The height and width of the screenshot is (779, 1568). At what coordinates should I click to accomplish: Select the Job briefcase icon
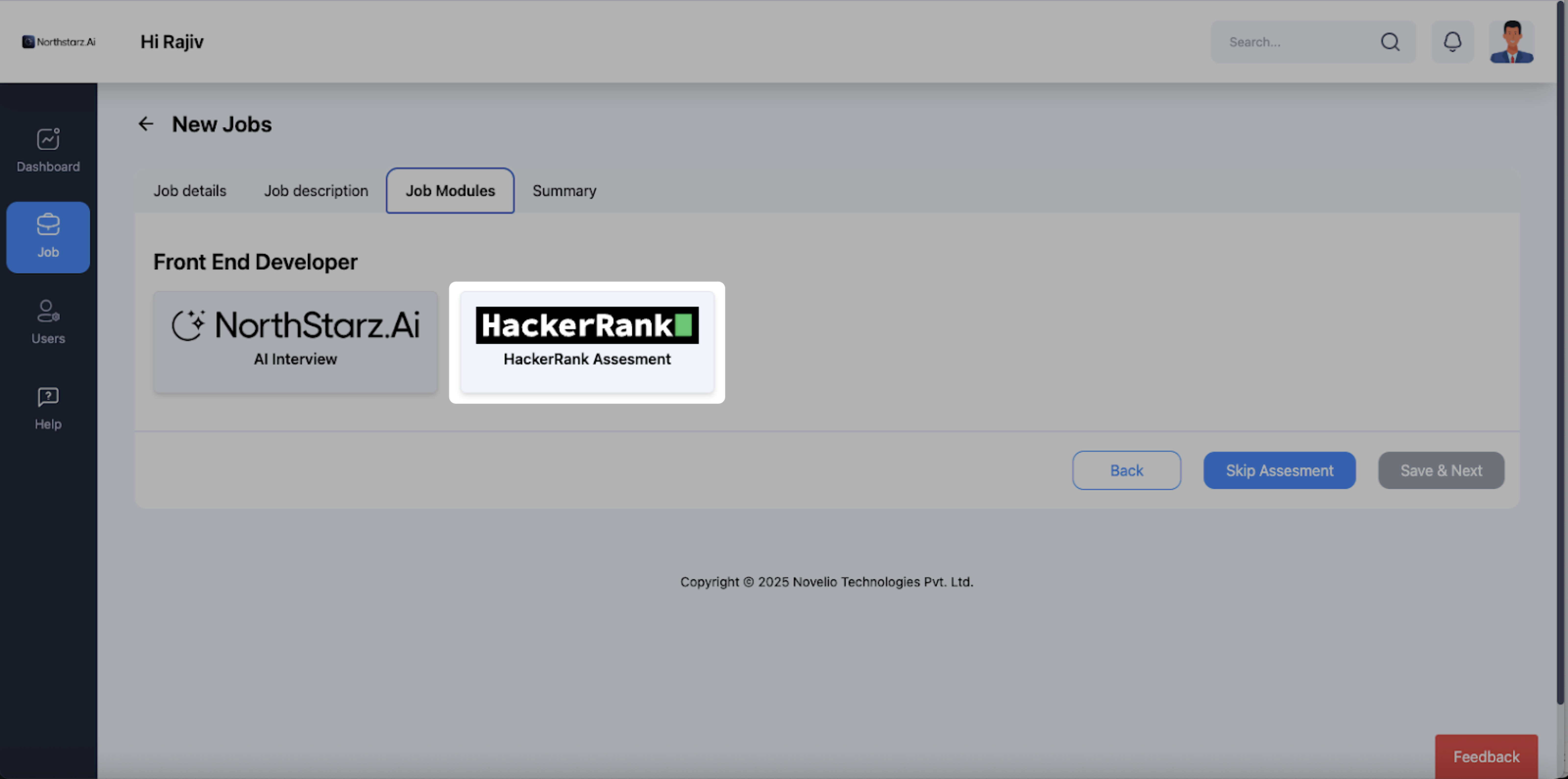48,225
